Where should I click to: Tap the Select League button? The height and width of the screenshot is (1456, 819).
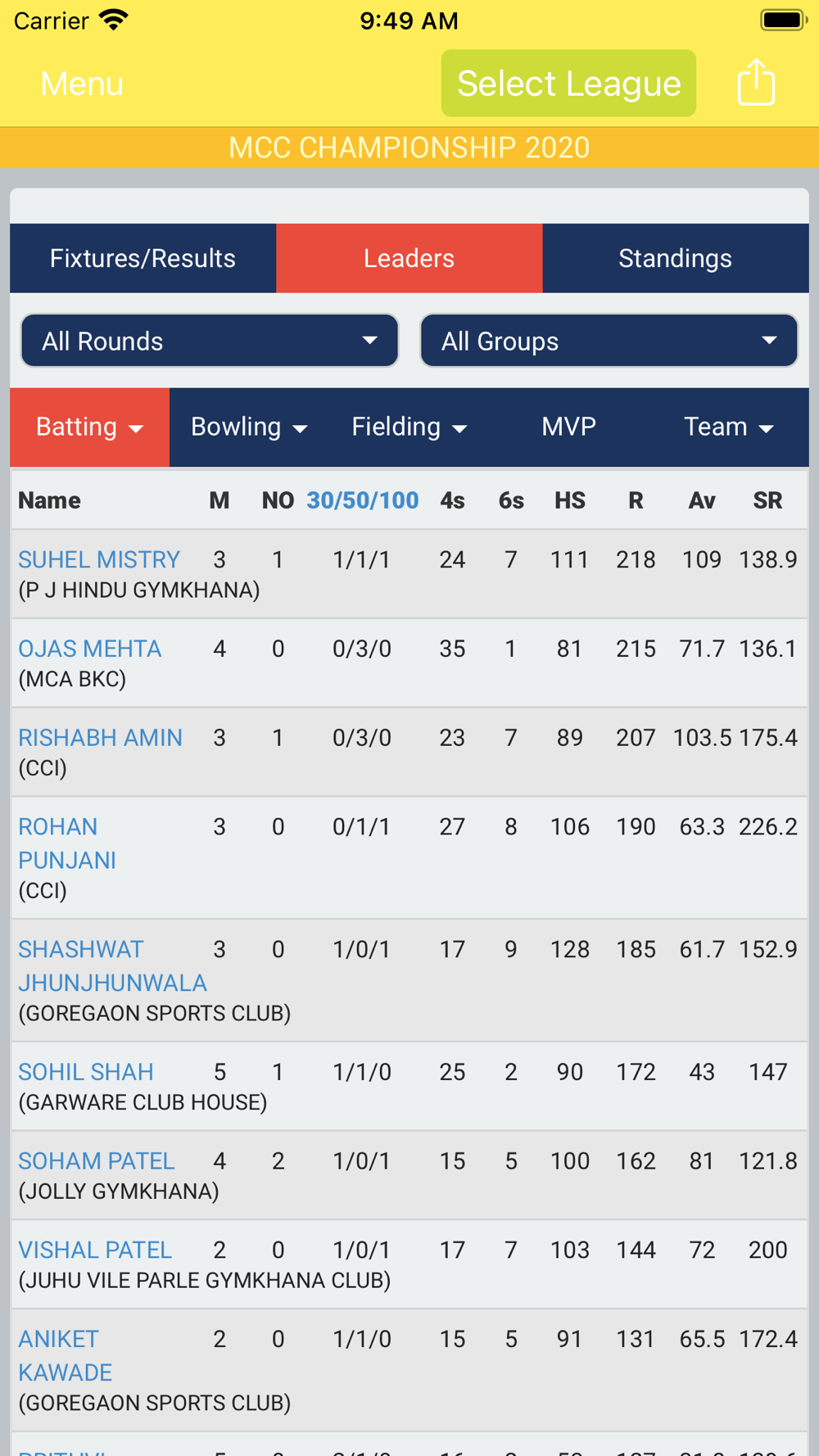point(568,84)
